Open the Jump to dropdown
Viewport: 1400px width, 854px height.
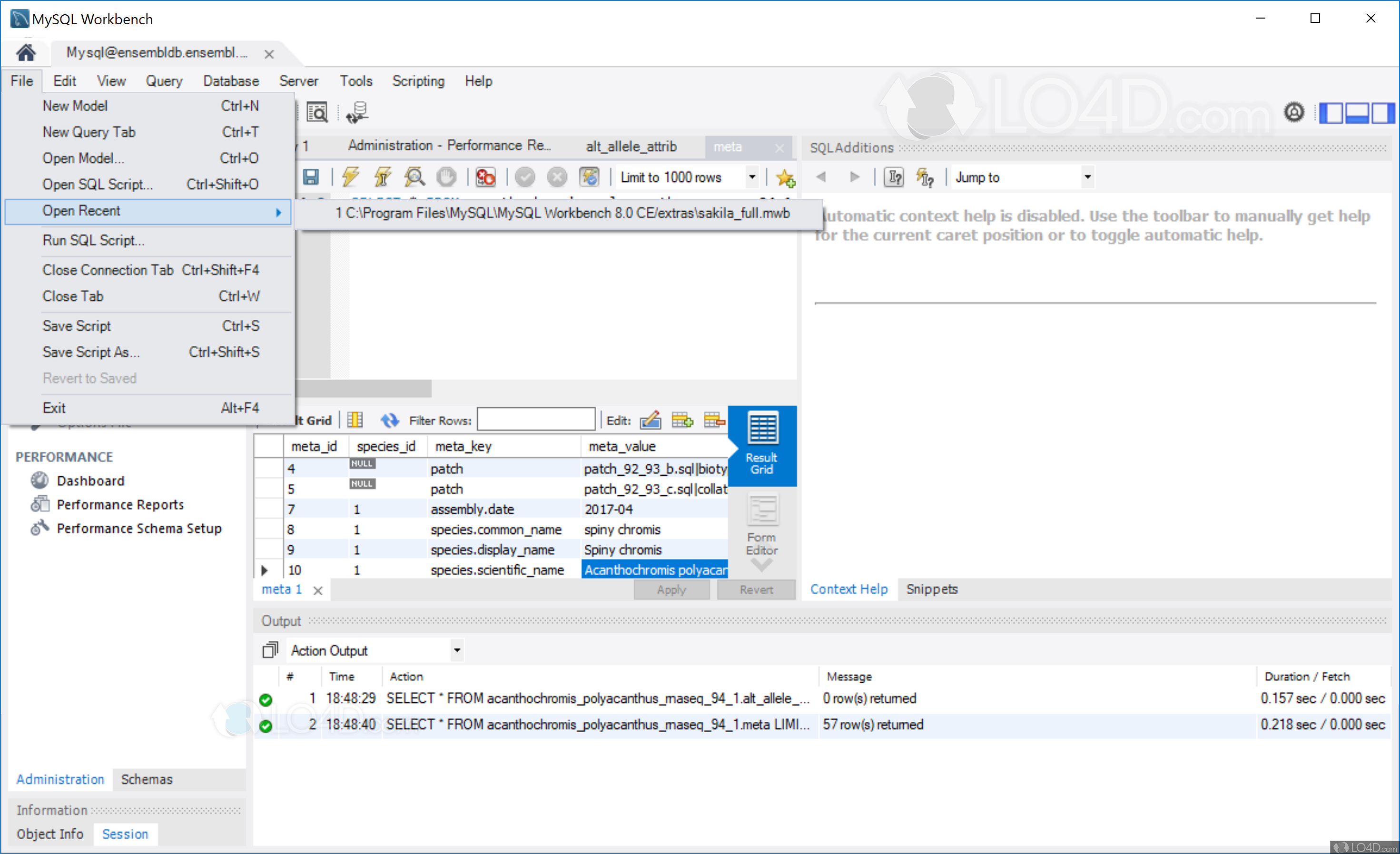pyautogui.click(x=1087, y=177)
